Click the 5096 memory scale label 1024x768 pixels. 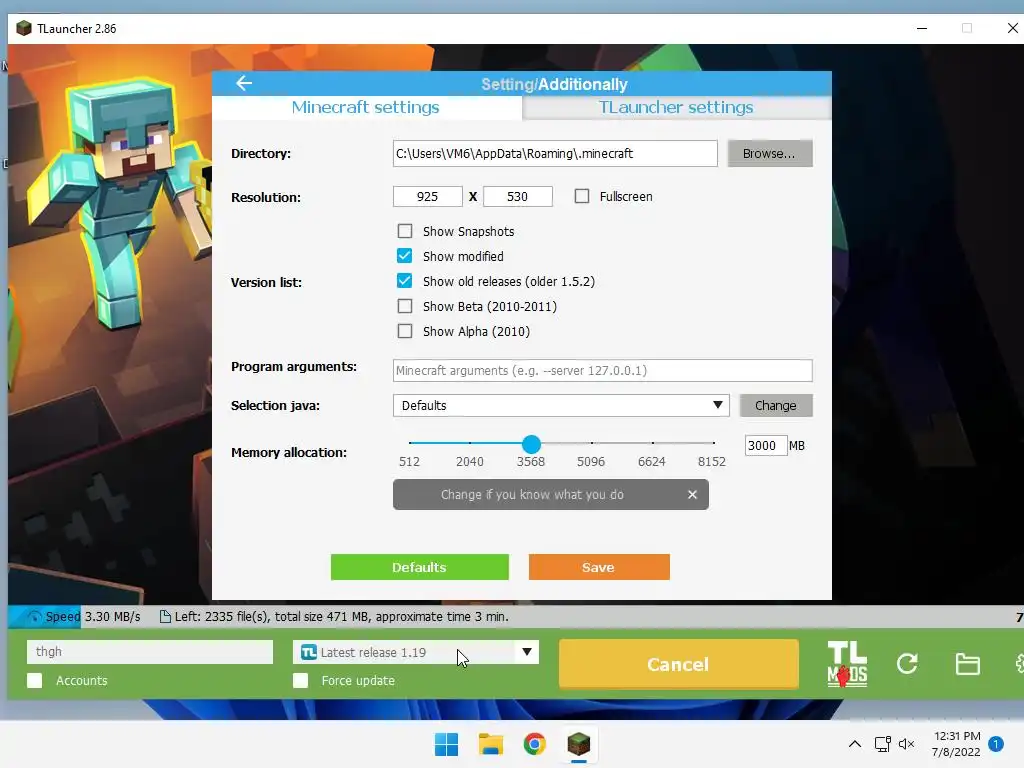click(x=591, y=462)
